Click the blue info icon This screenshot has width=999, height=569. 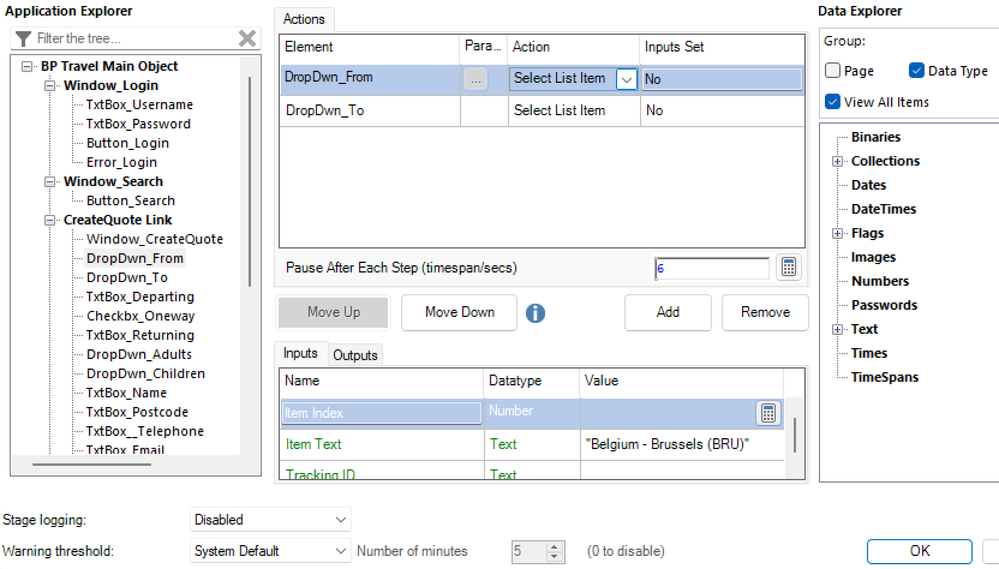coord(536,313)
